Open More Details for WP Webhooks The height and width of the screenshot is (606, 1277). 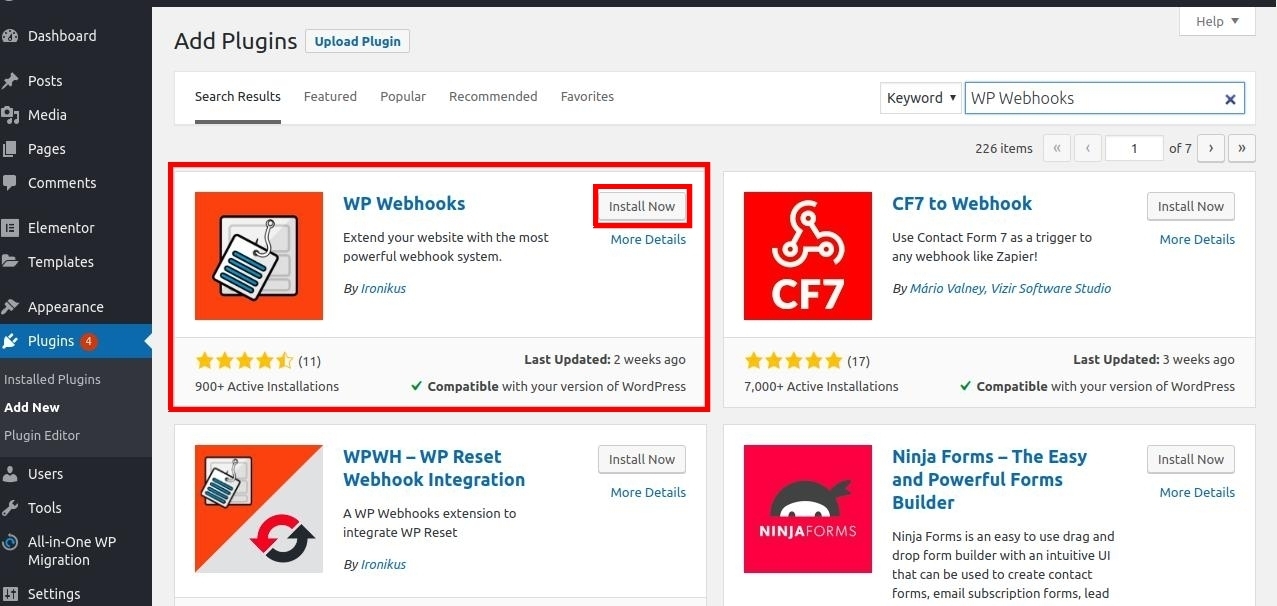[648, 240]
